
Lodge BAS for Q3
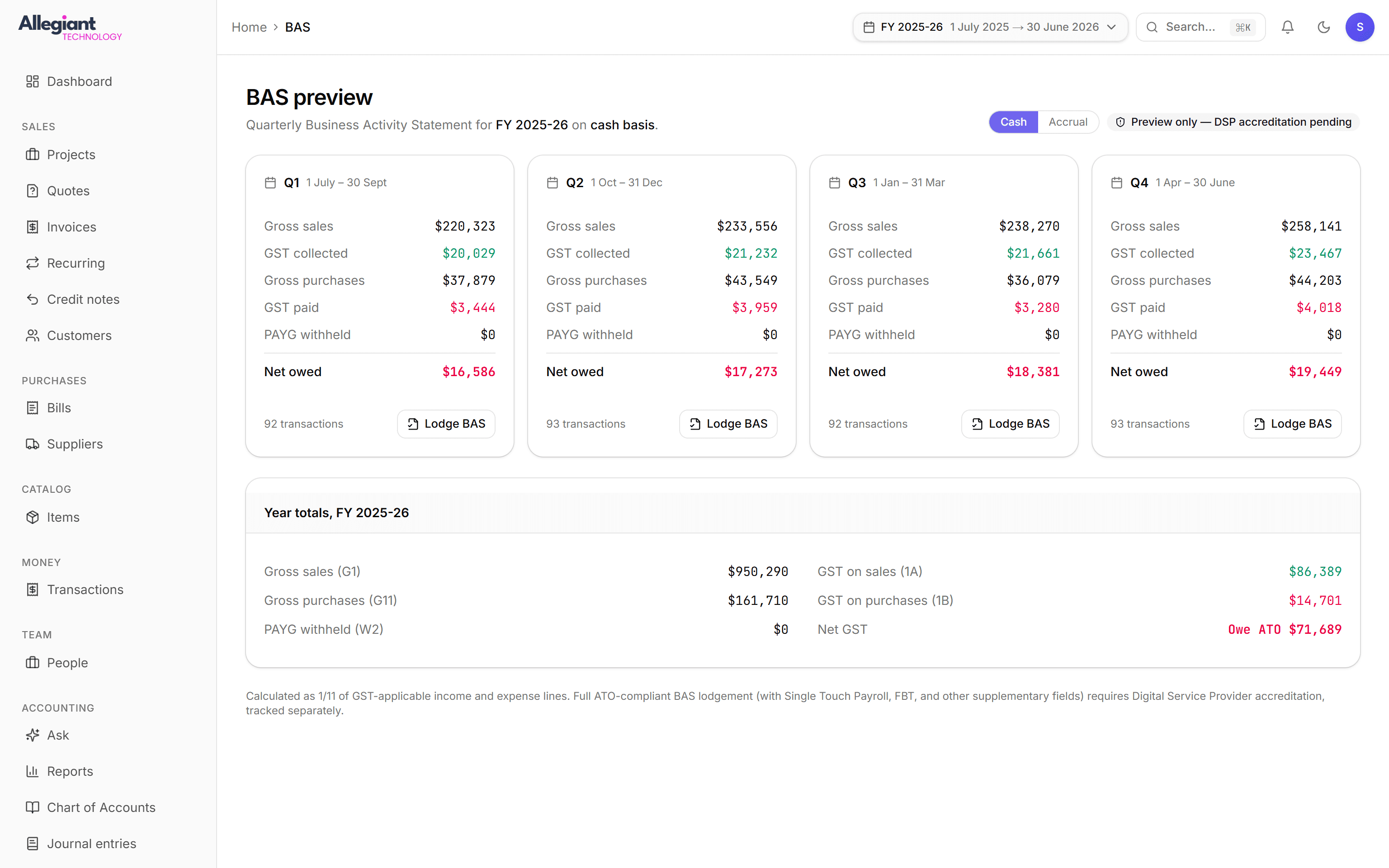click(1010, 424)
